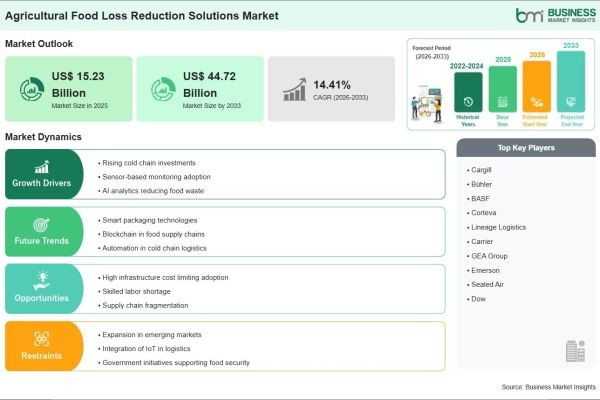Click the pie chart icon beside US$ 44.72 Billion
This screenshot has height=400, width=600.
coord(163,89)
